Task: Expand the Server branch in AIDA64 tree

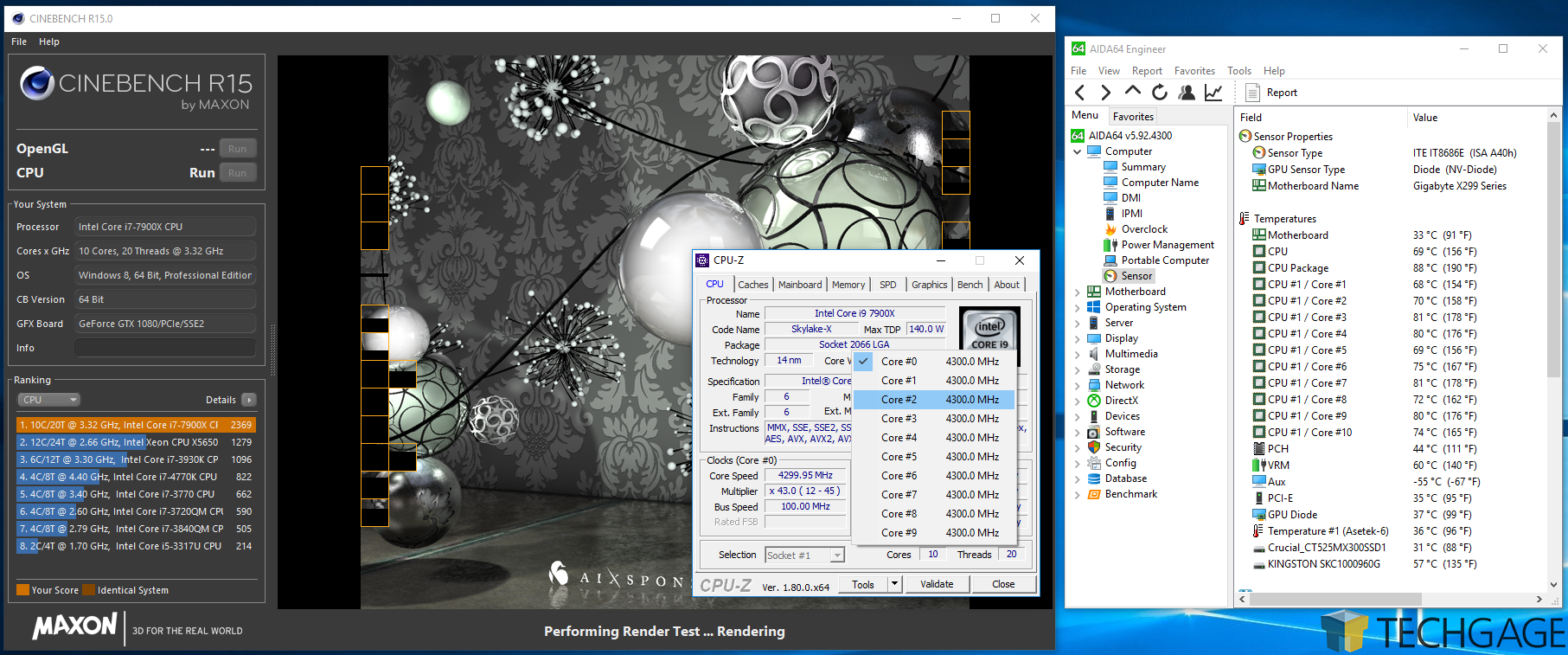Action: (1077, 323)
